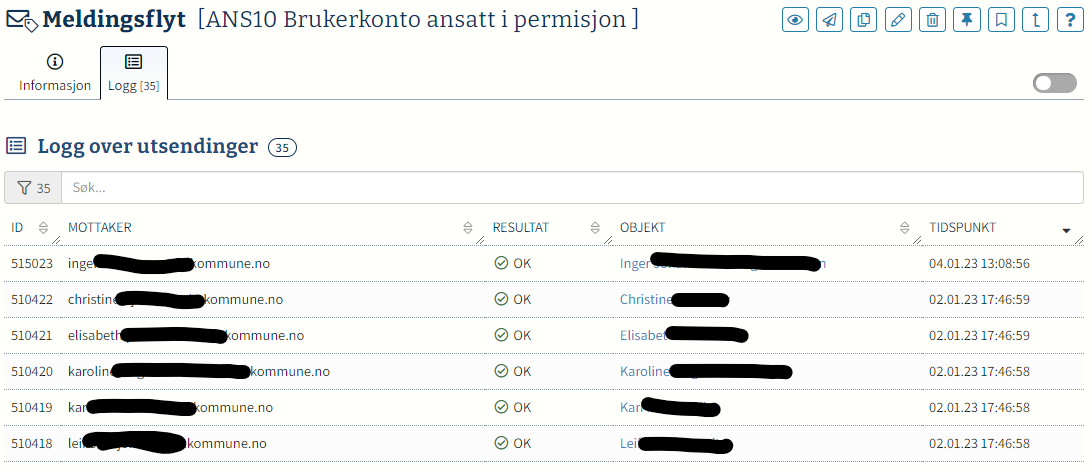Open the filter button showing 35
This screenshot has width=1092, height=468.
33,188
